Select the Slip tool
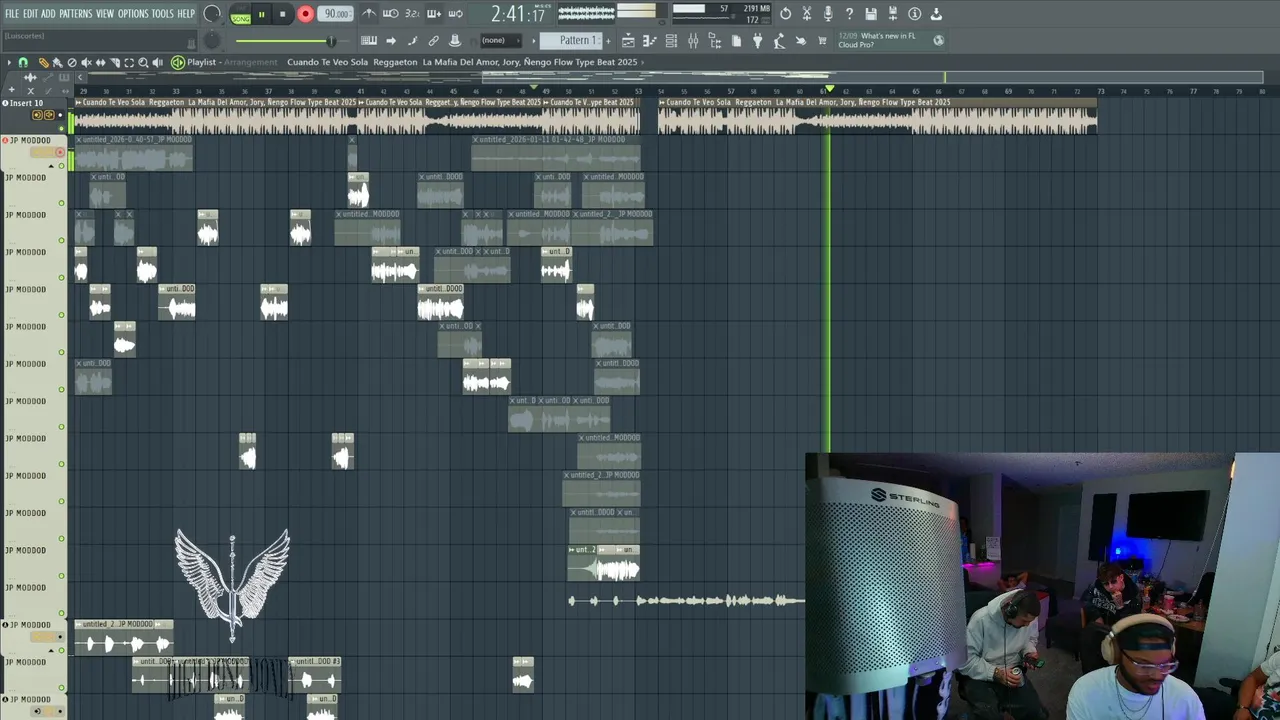 100,62
